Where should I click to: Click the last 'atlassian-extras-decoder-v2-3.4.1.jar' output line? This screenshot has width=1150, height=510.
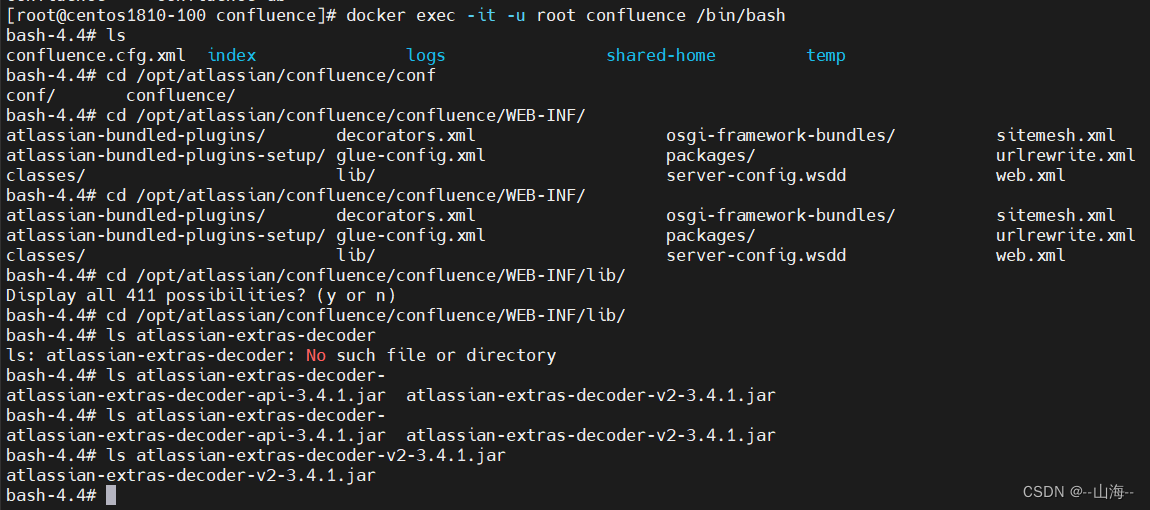191,476
